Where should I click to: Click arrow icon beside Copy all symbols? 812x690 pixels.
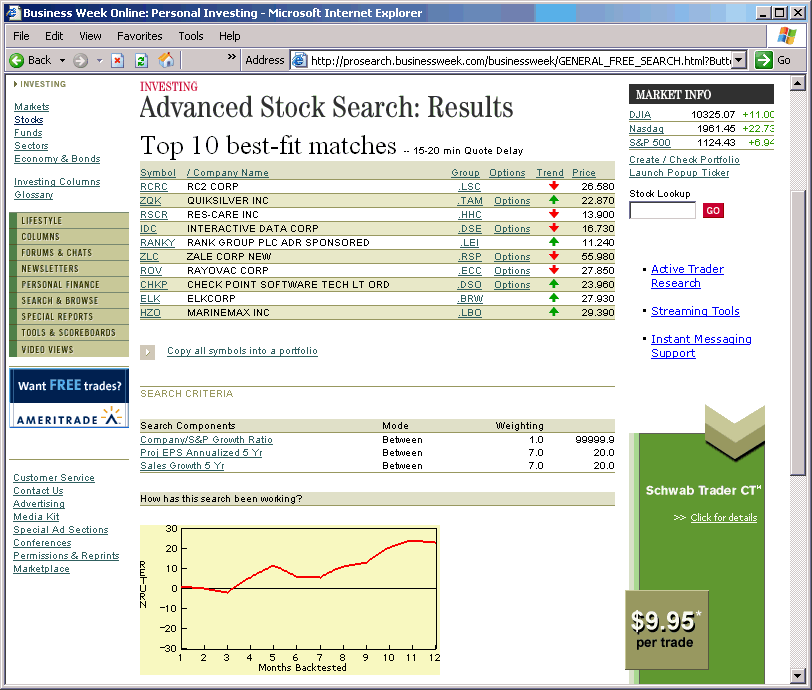point(148,352)
